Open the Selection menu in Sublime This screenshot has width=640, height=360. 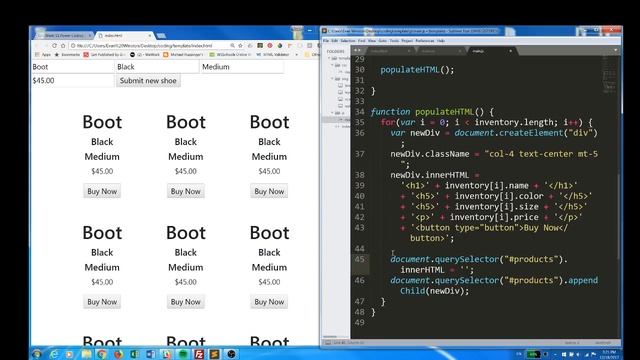[348, 41]
